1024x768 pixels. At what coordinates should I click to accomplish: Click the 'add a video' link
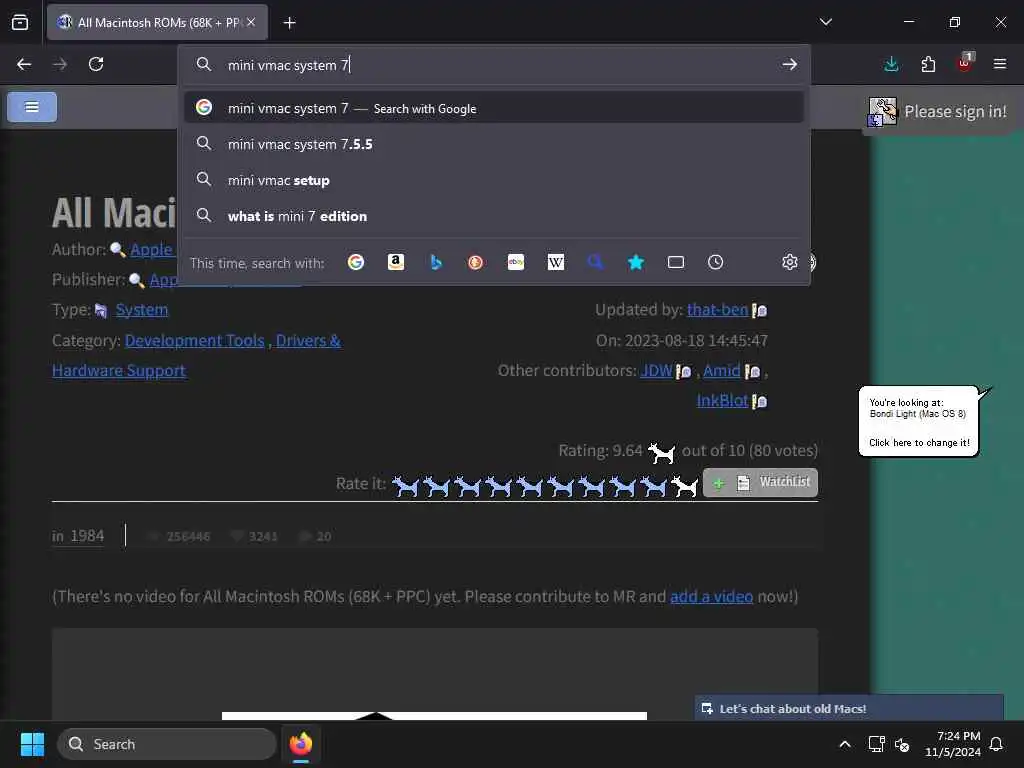tap(711, 596)
